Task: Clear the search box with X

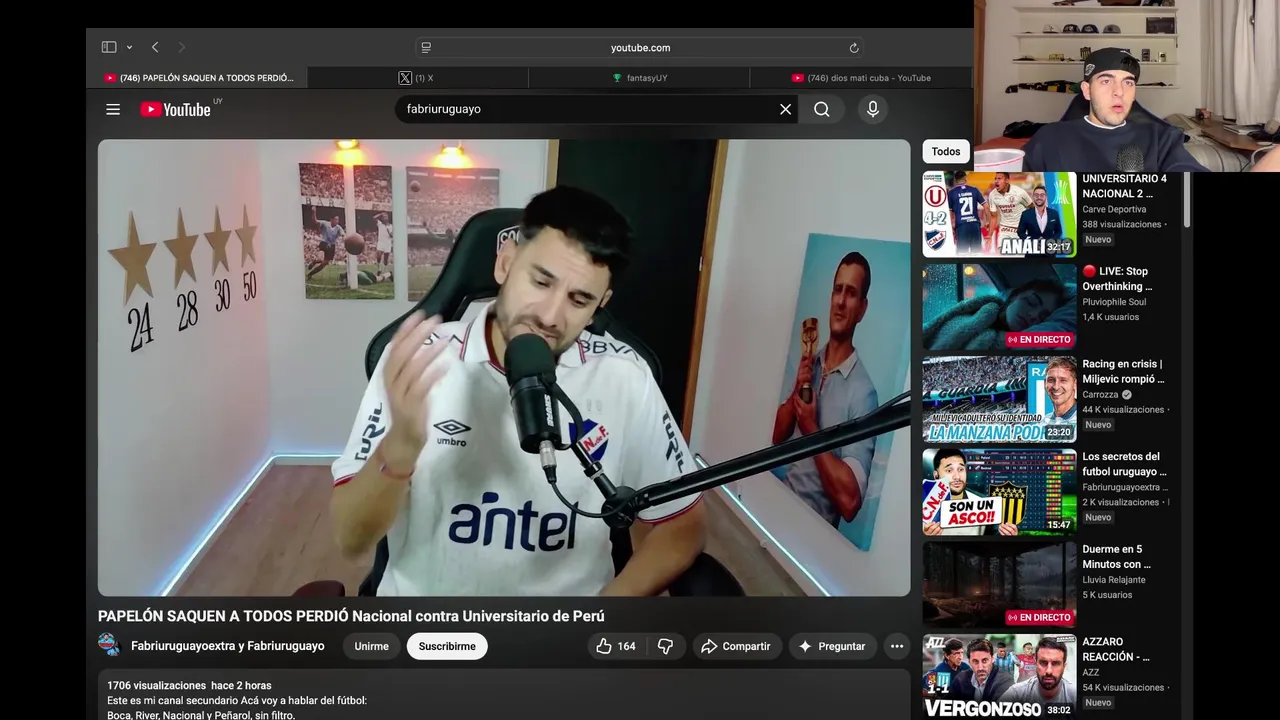Action: tap(786, 109)
